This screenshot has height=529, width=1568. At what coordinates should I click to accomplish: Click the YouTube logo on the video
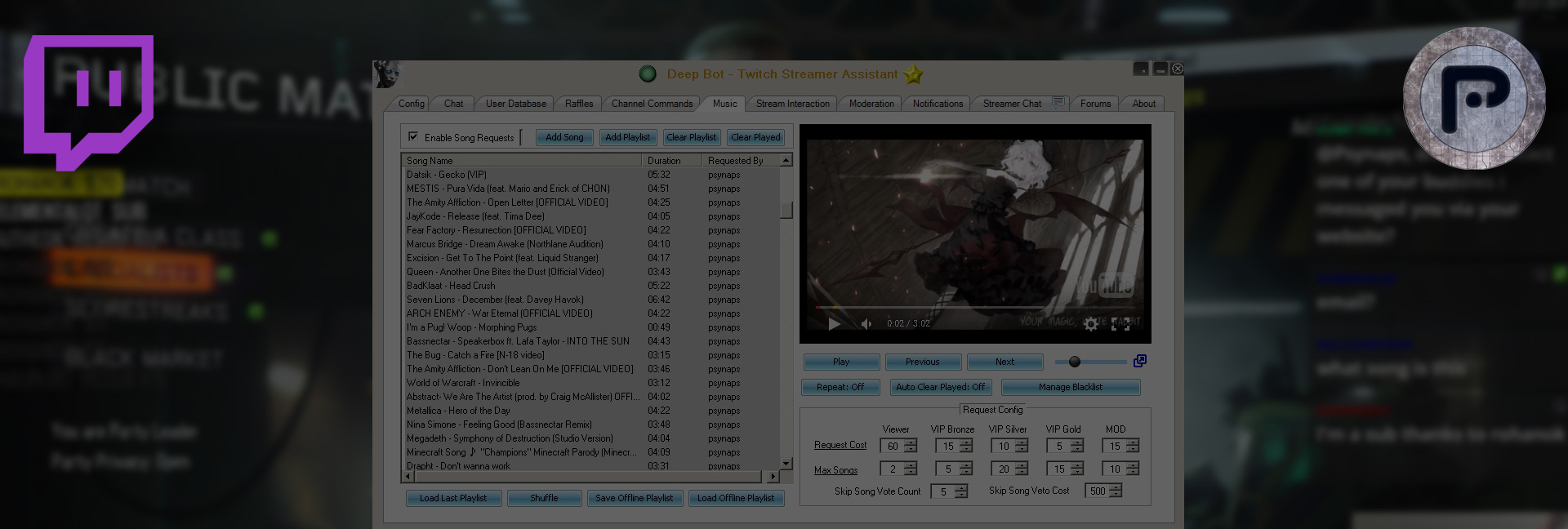click(1105, 284)
